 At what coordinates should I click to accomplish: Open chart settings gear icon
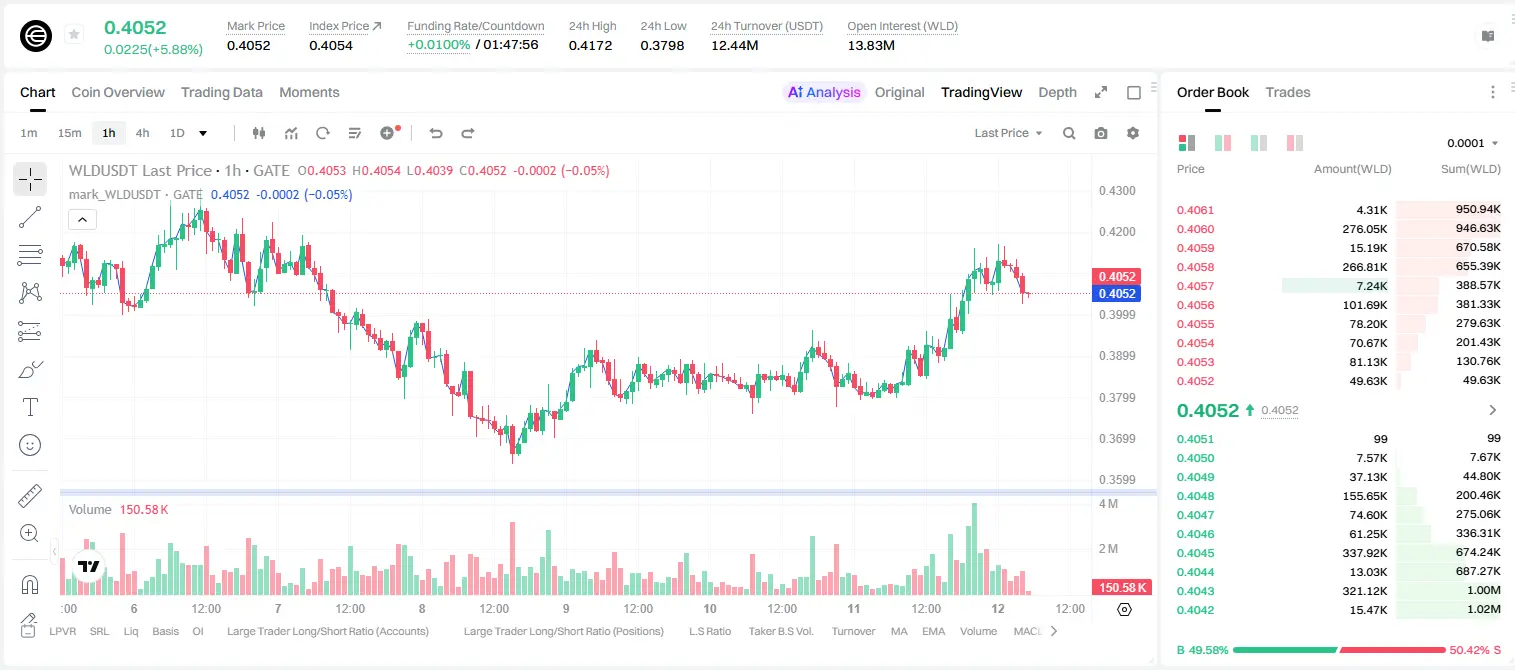(1133, 133)
